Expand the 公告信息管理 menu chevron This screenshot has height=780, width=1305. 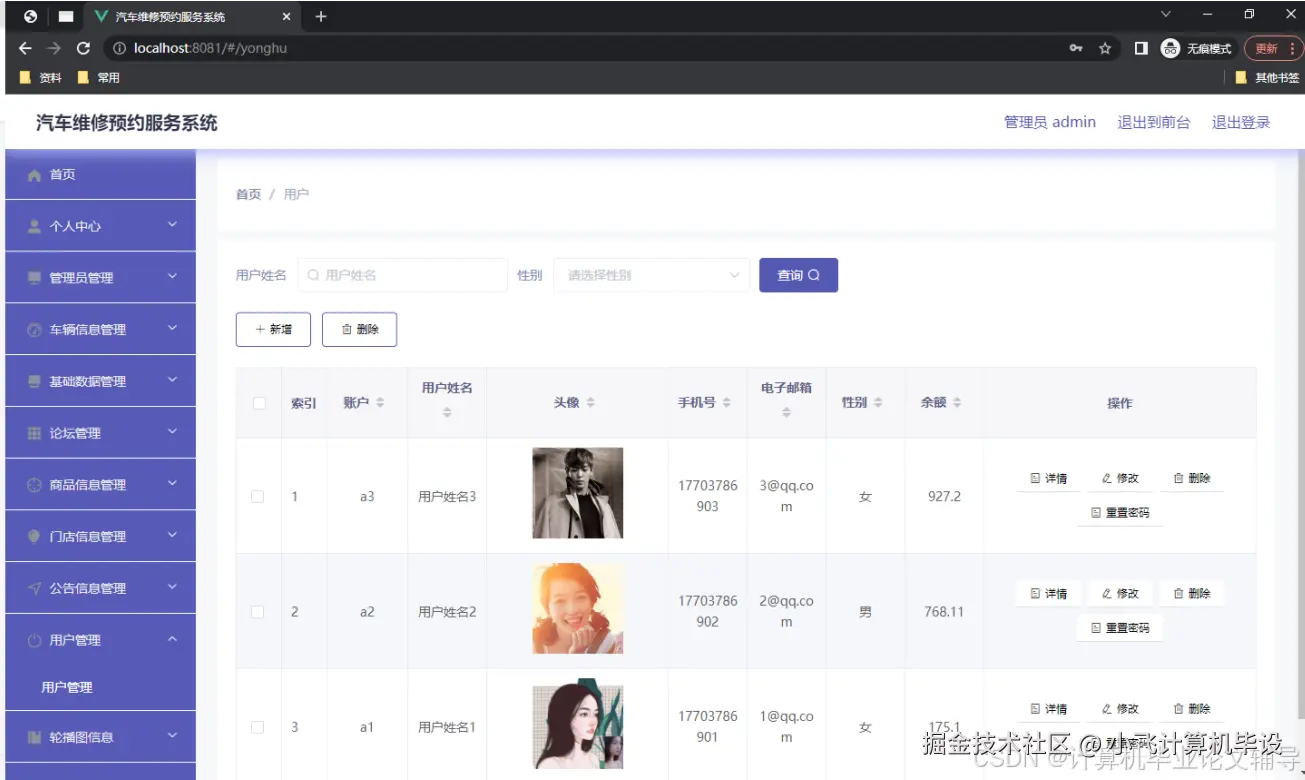[x=172, y=587]
